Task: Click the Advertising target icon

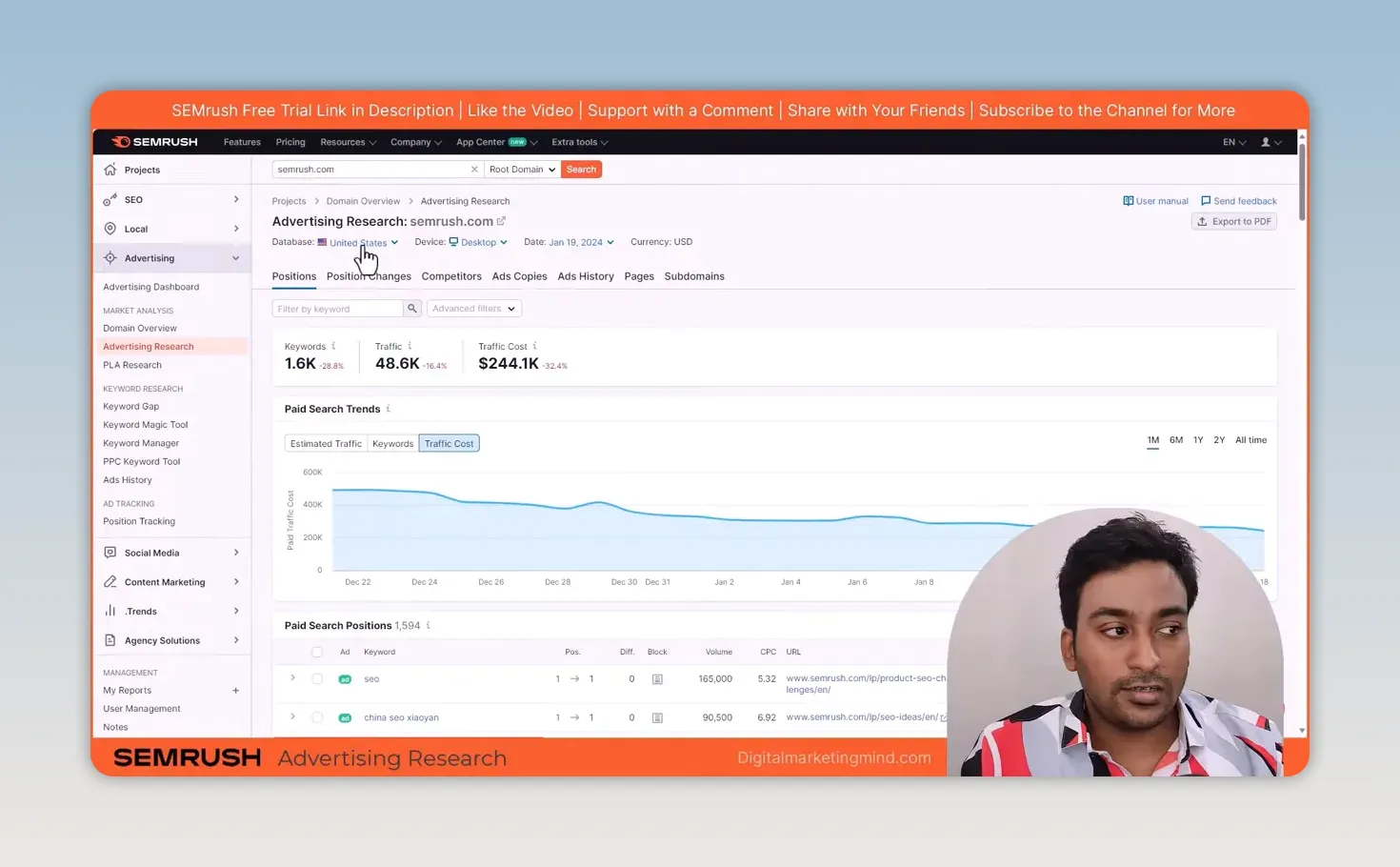Action: coord(110,258)
